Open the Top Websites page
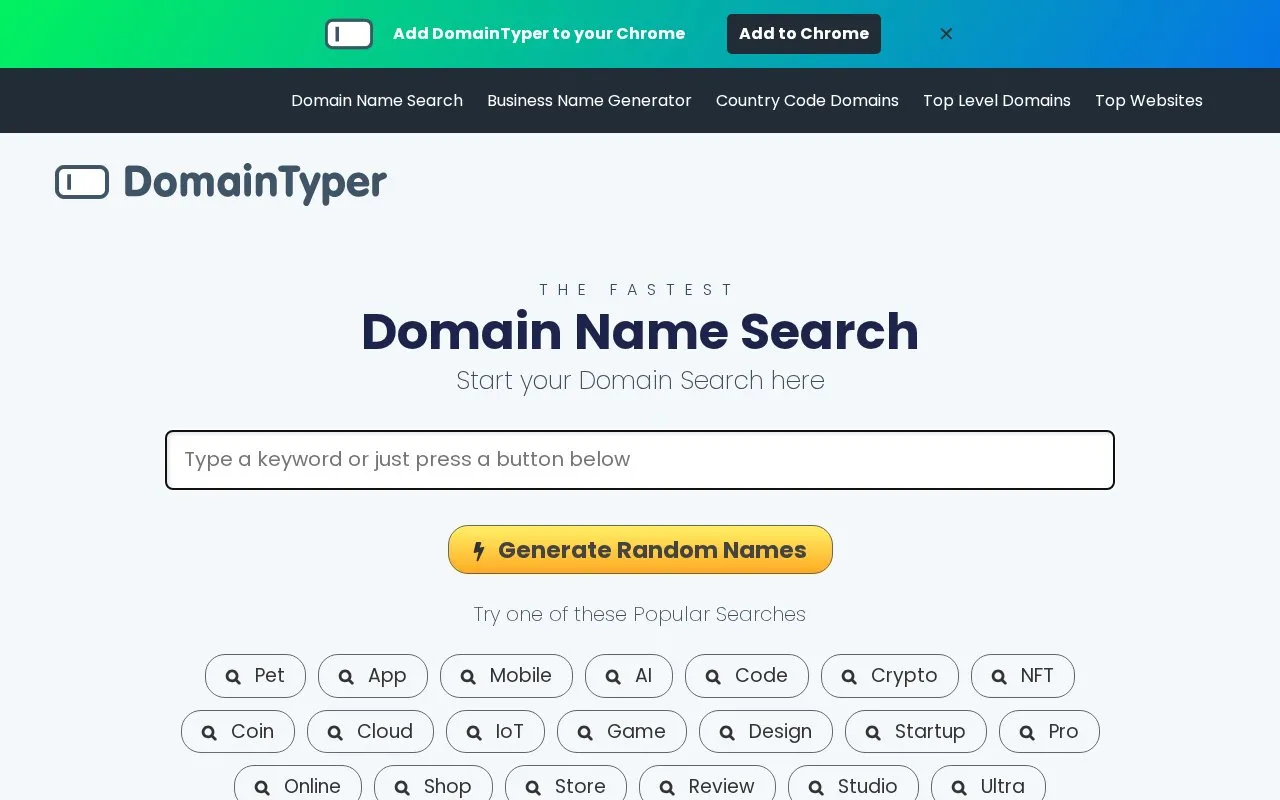 (x=1149, y=100)
